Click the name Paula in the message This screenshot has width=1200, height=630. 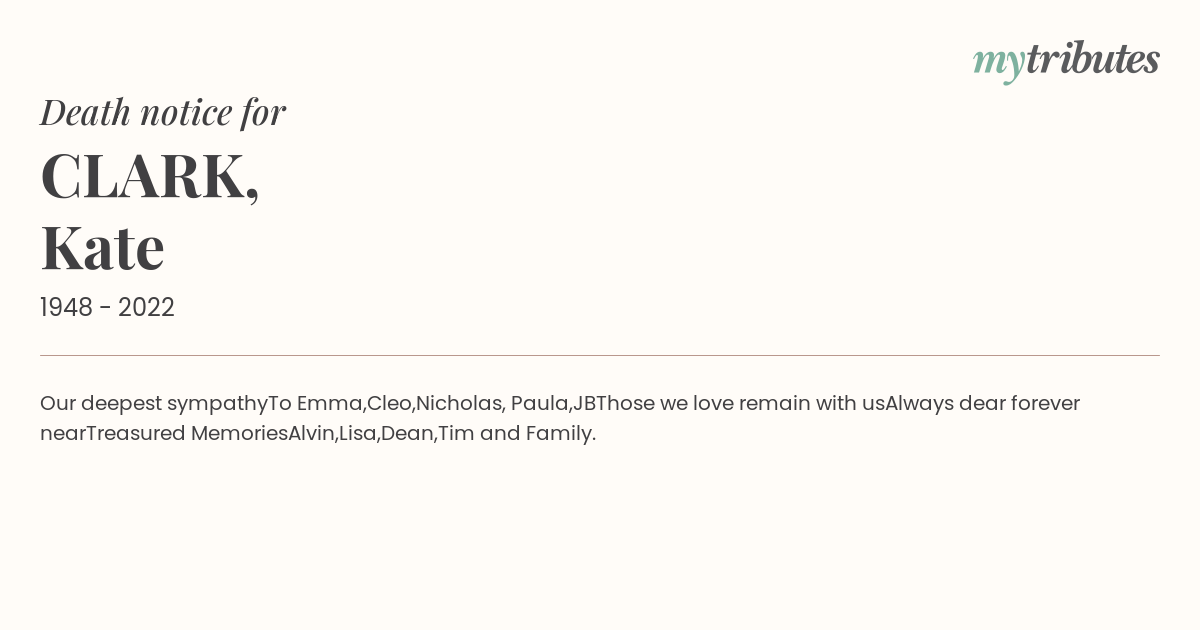click(x=538, y=404)
